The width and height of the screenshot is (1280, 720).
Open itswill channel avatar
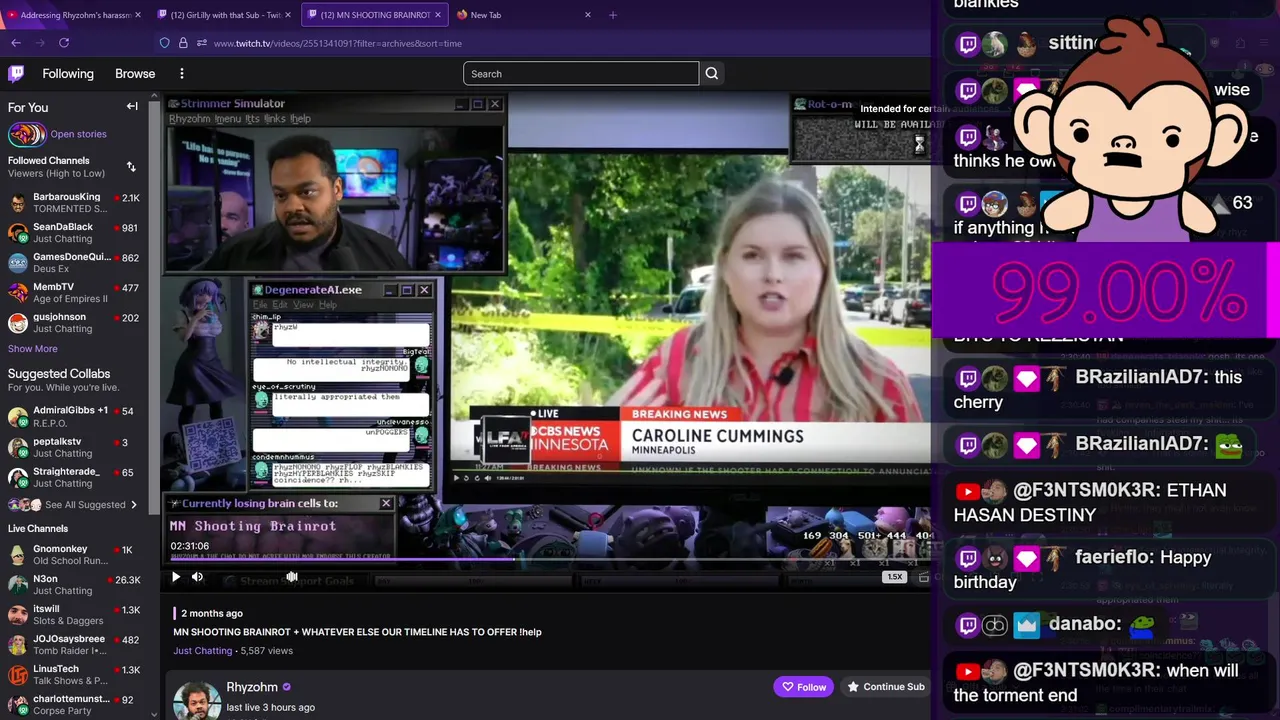point(17,615)
